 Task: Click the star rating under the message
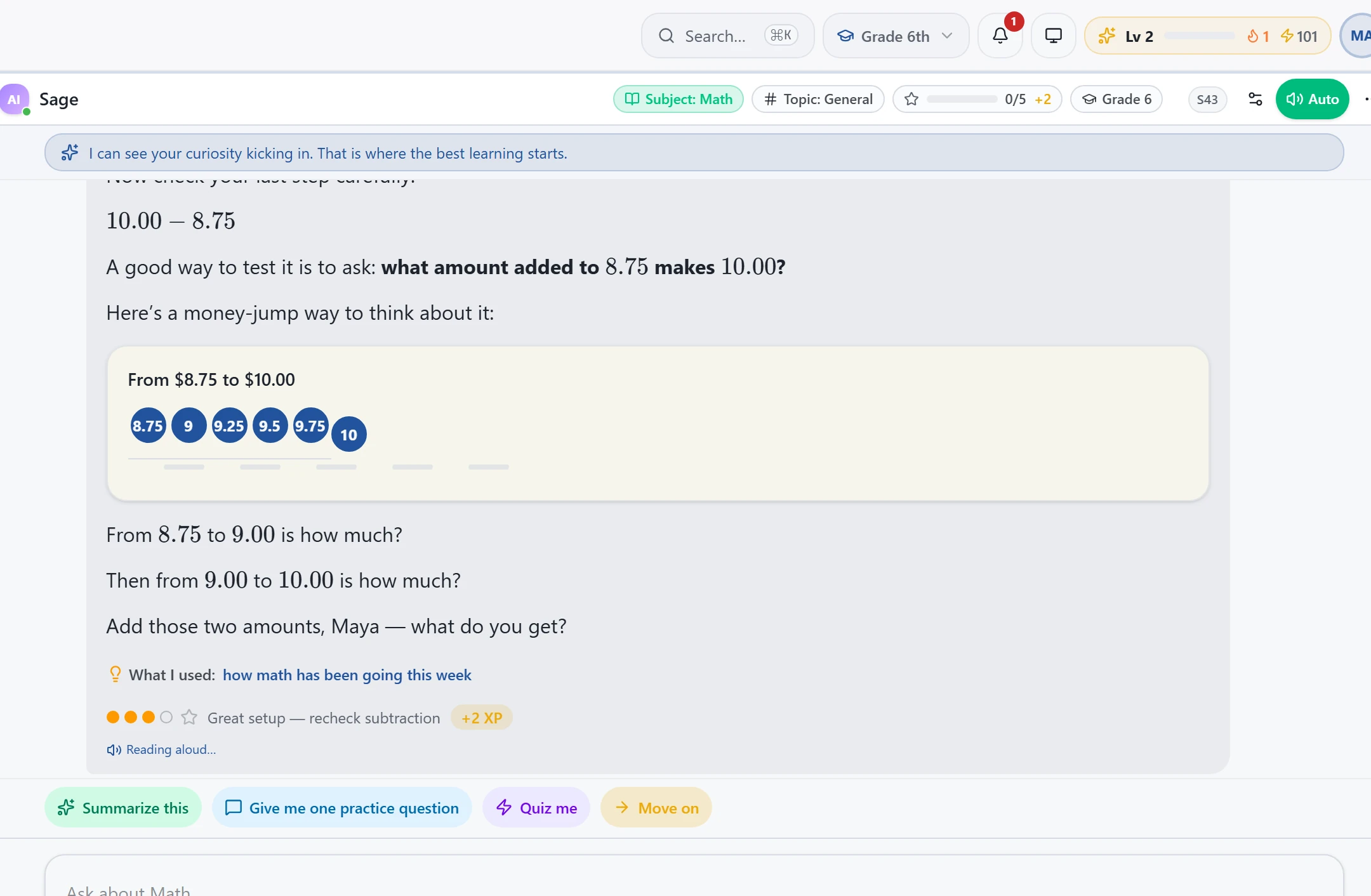pos(189,717)
